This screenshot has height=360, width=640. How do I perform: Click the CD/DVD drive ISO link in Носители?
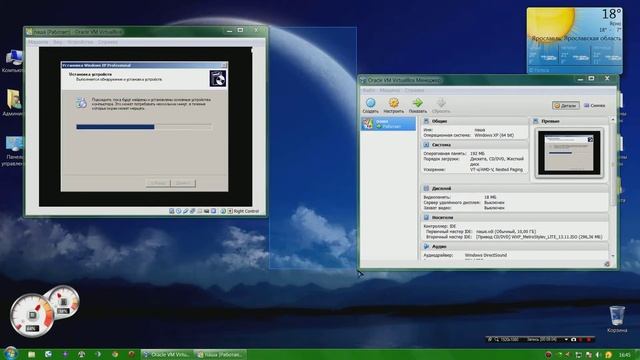539,237
